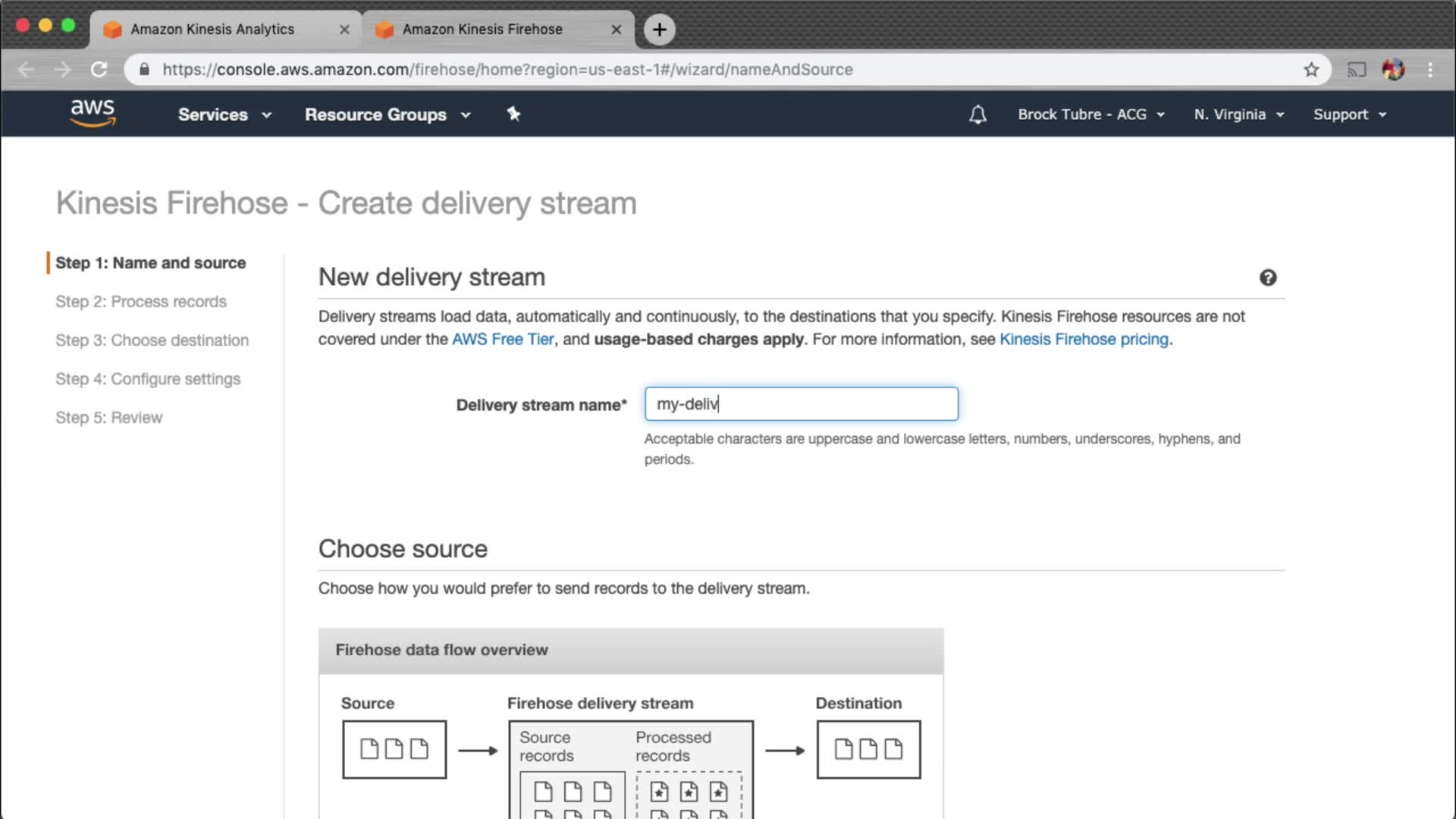Screen dimensions: 1456x819
Task: Open a new browser tab
Action: click(x=659, y=30)
